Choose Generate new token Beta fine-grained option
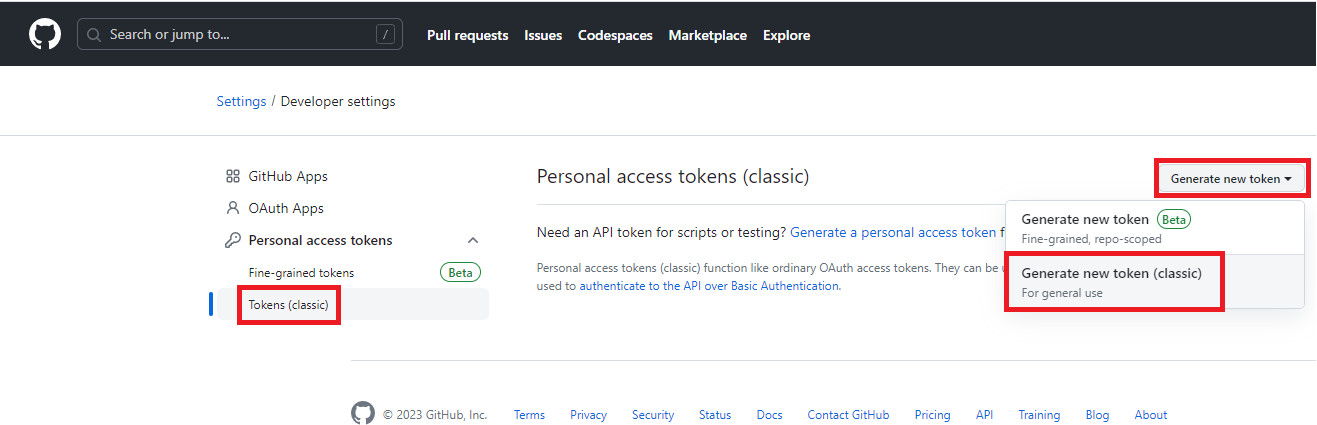The image size is (1317, 425). click(x=1155, y=228)
